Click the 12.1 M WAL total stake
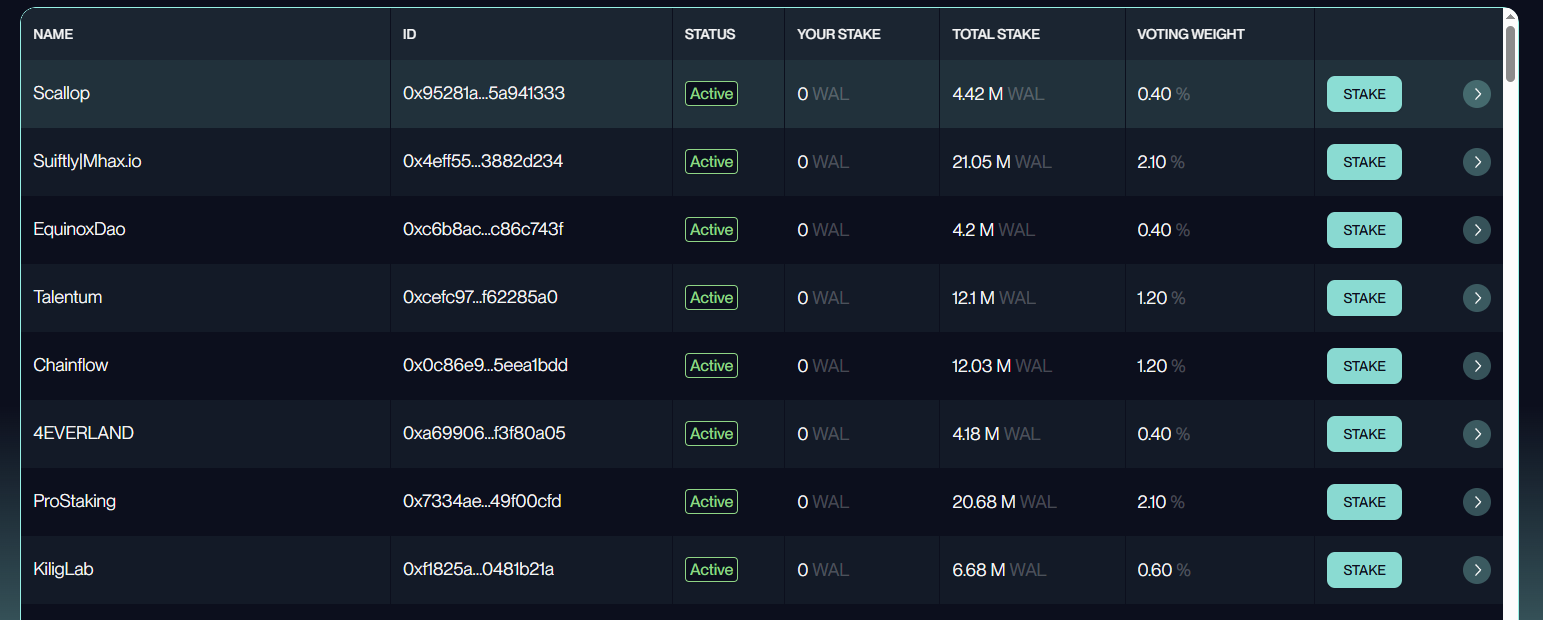The height and width of the screenshot is (620, 1543). [x=994, y=298]
